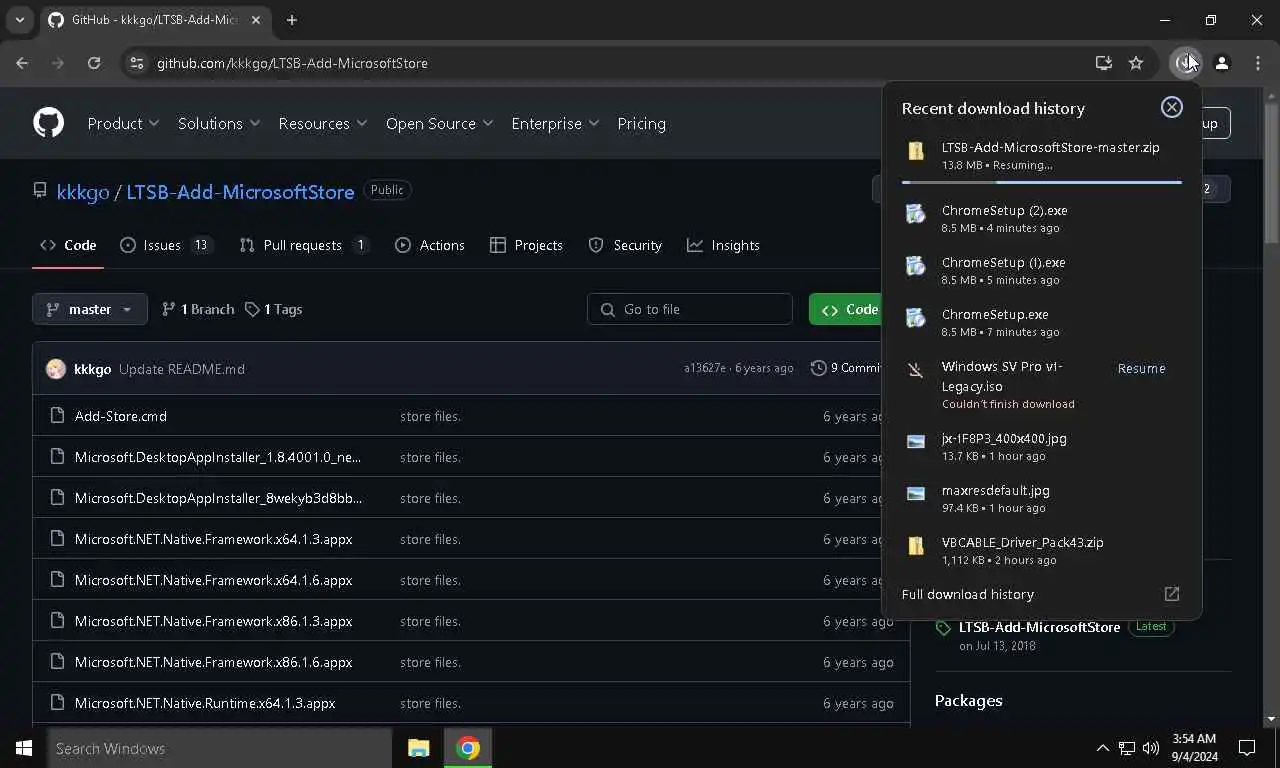Open VBCABLE_Driver_Pack43.zip download
Screen dimensions: 1280x768
pyautogui.click(x=1042, y=551)
